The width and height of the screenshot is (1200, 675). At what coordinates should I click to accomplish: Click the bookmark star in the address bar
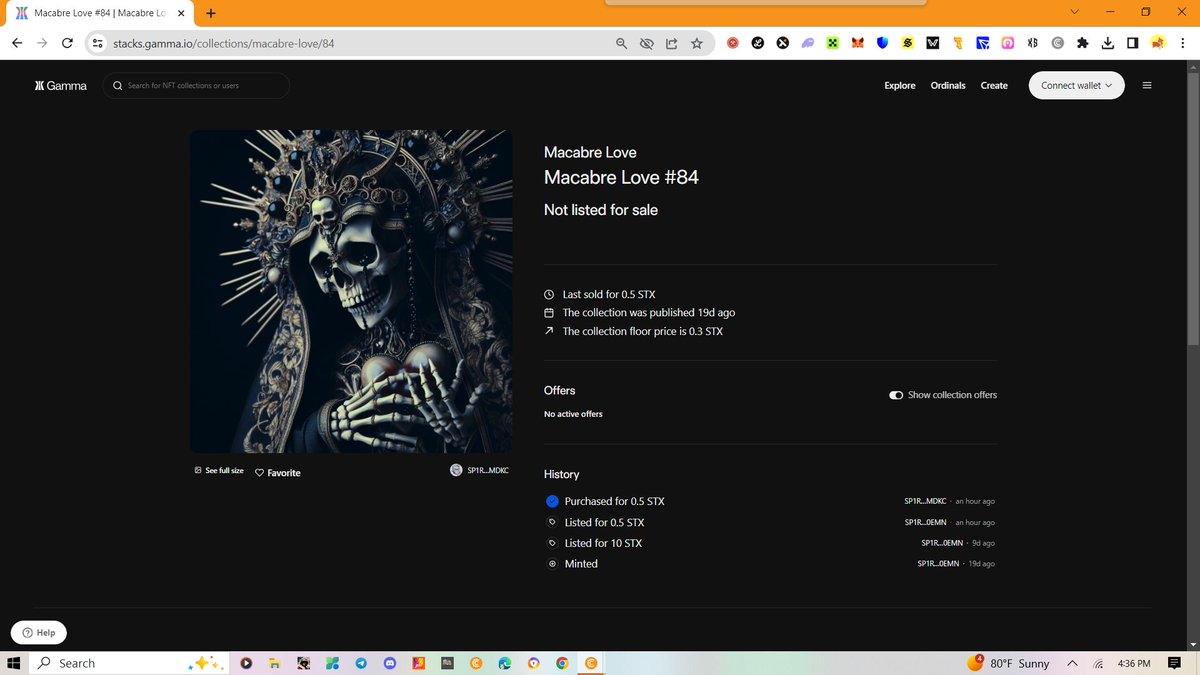point(697,43)
